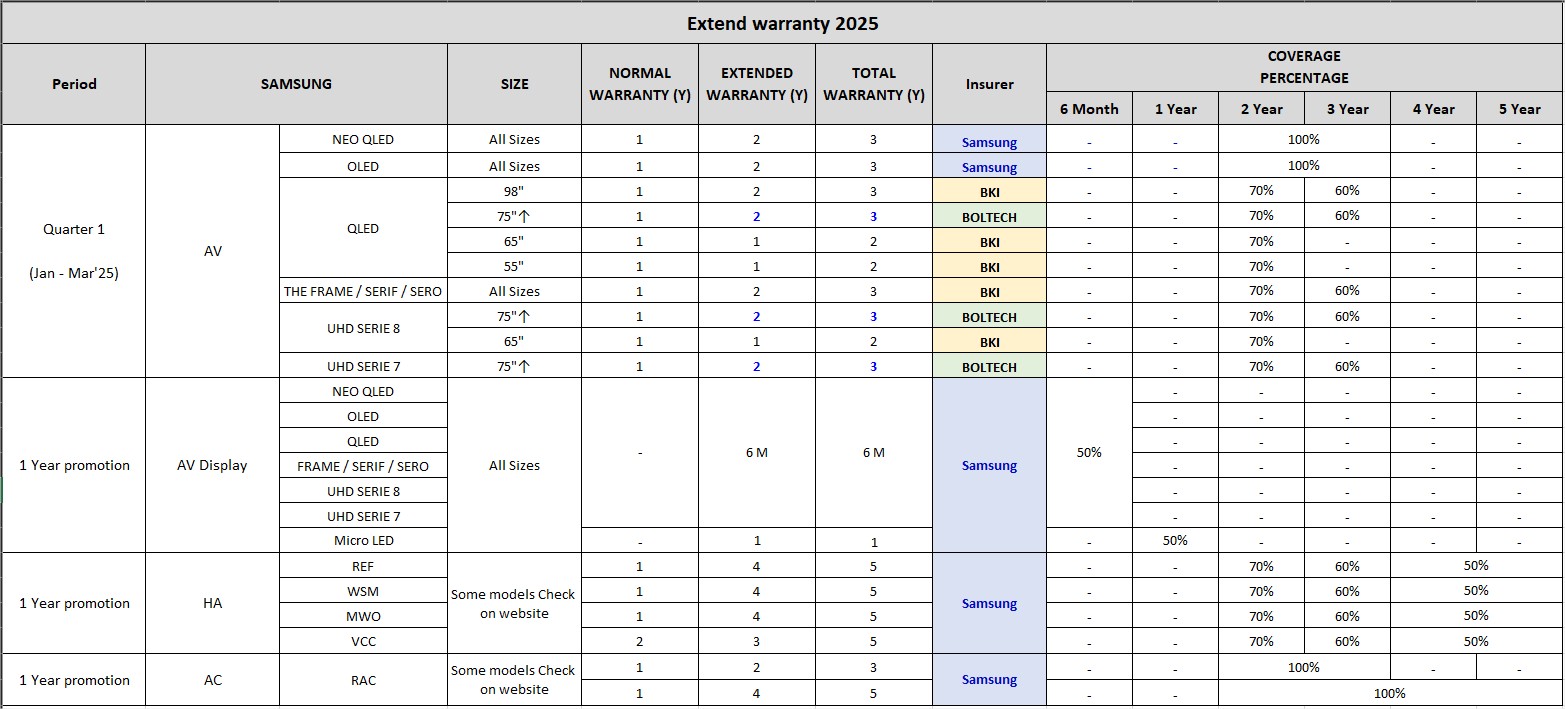Viewport: 1565px width, 709px height.
Task: Click the "4 Year" coverage header
Action: [1433, 109]
